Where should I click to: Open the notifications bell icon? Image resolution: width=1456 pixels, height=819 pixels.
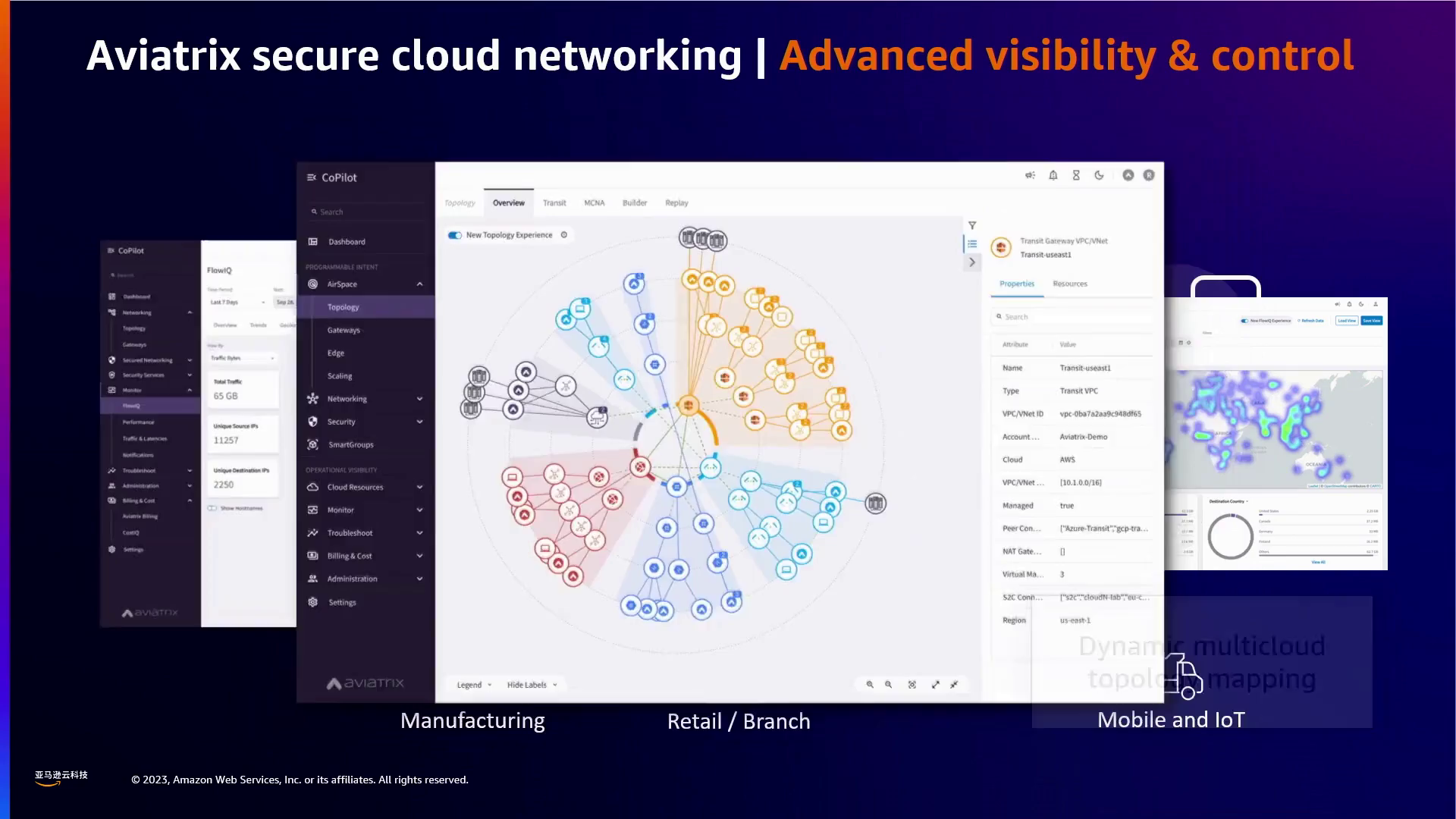tap(1053, 175)
